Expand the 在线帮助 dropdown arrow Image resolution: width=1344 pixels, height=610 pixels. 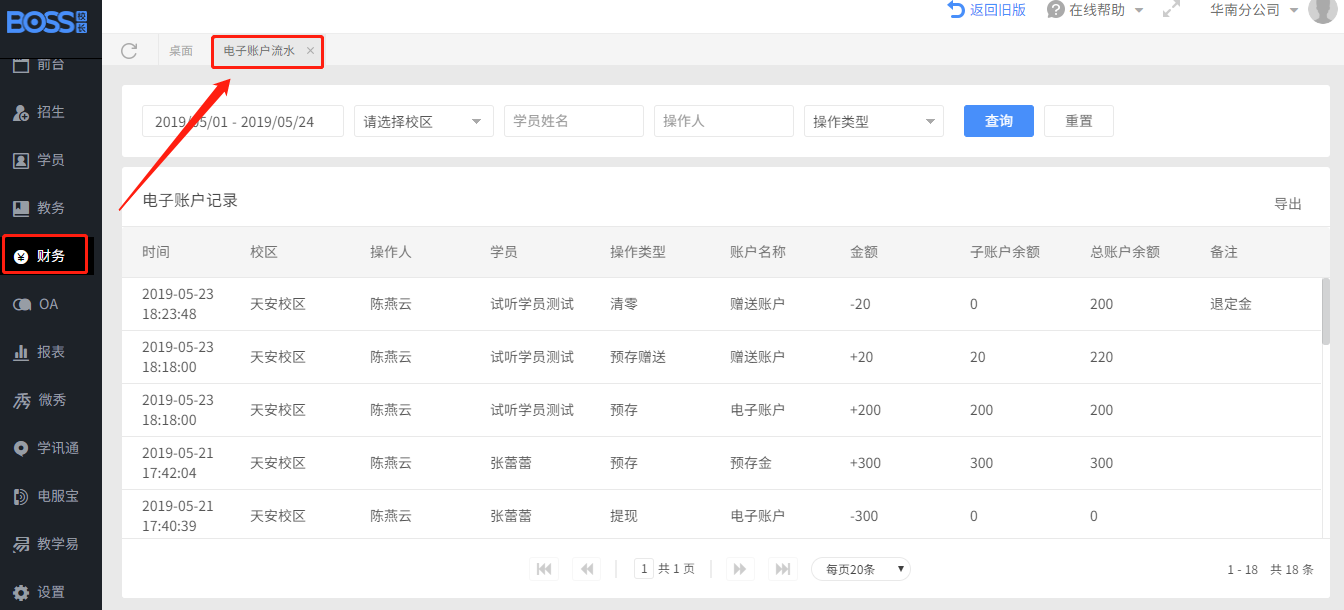click(1138, 10)
